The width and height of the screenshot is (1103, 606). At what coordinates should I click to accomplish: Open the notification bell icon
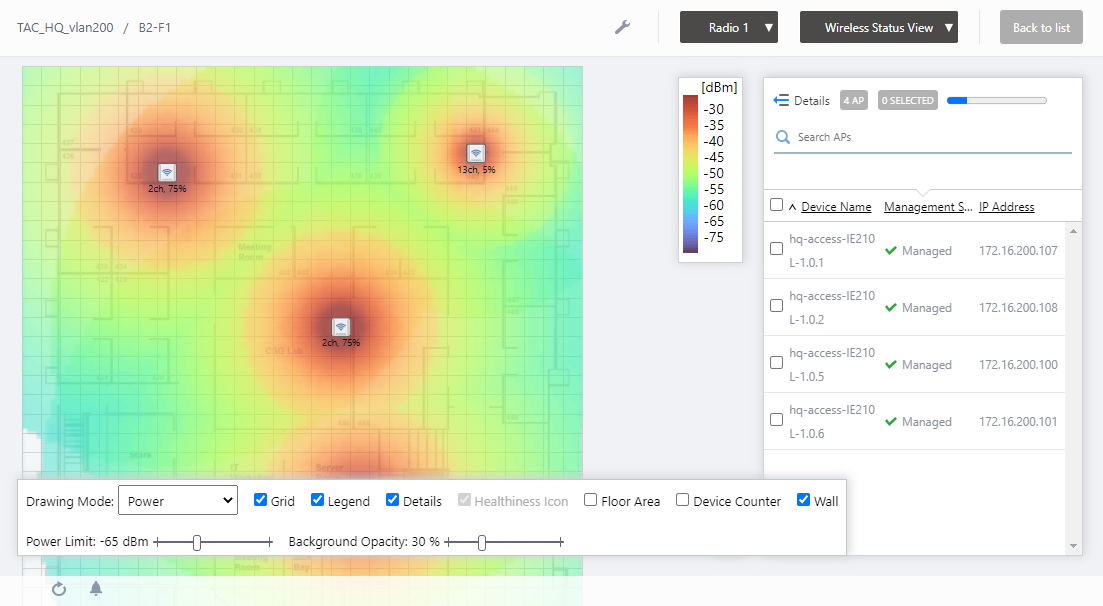click(96, 589)
